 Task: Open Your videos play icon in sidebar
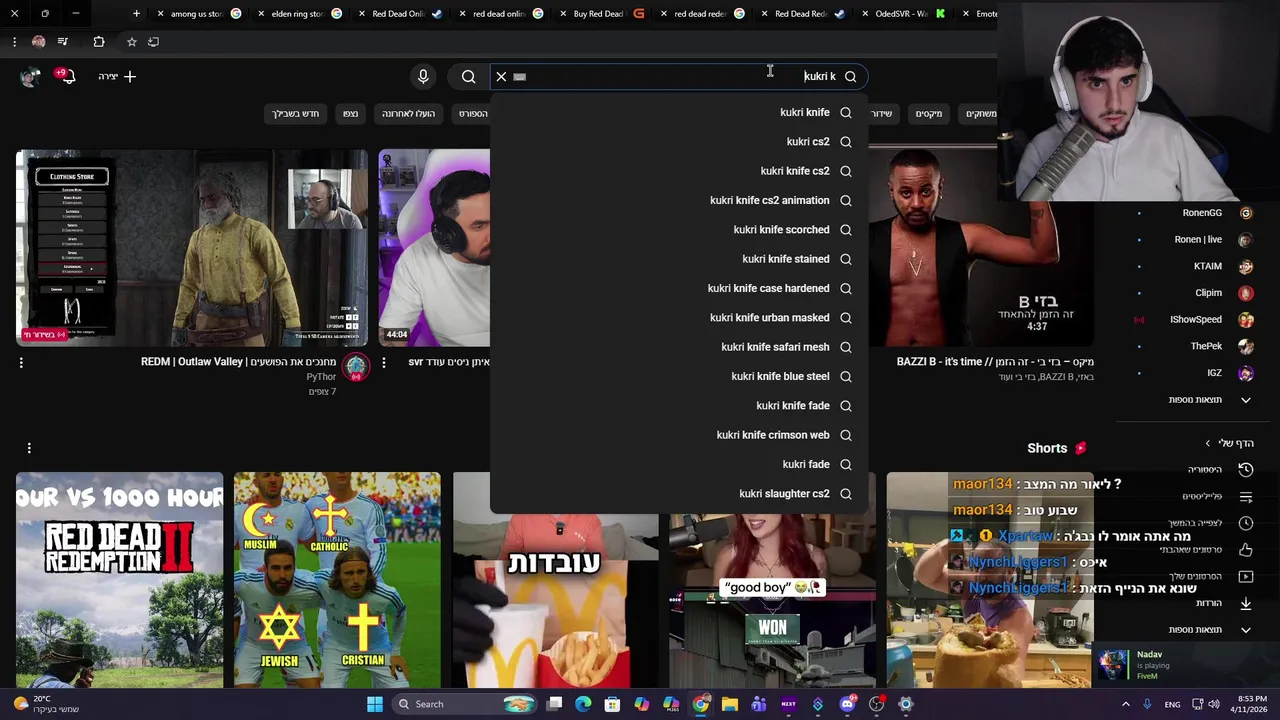click(1246, 577)
